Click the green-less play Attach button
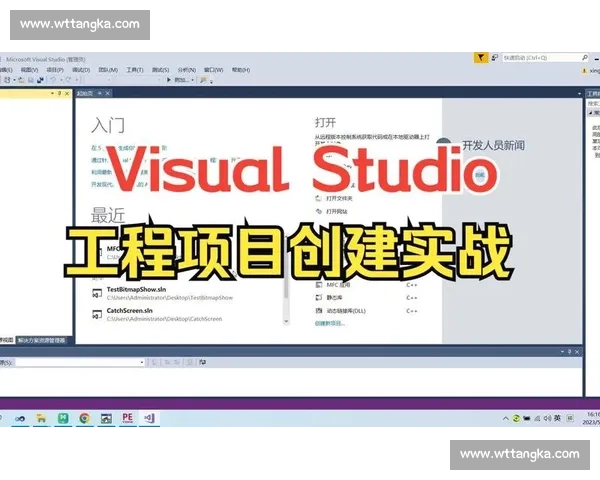600x480 pixels. [178, 80]
